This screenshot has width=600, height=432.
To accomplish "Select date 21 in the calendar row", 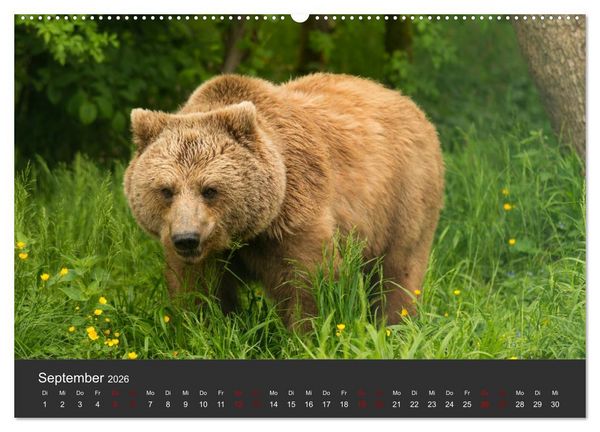I will pyautogui.click(x=397, y=404).
